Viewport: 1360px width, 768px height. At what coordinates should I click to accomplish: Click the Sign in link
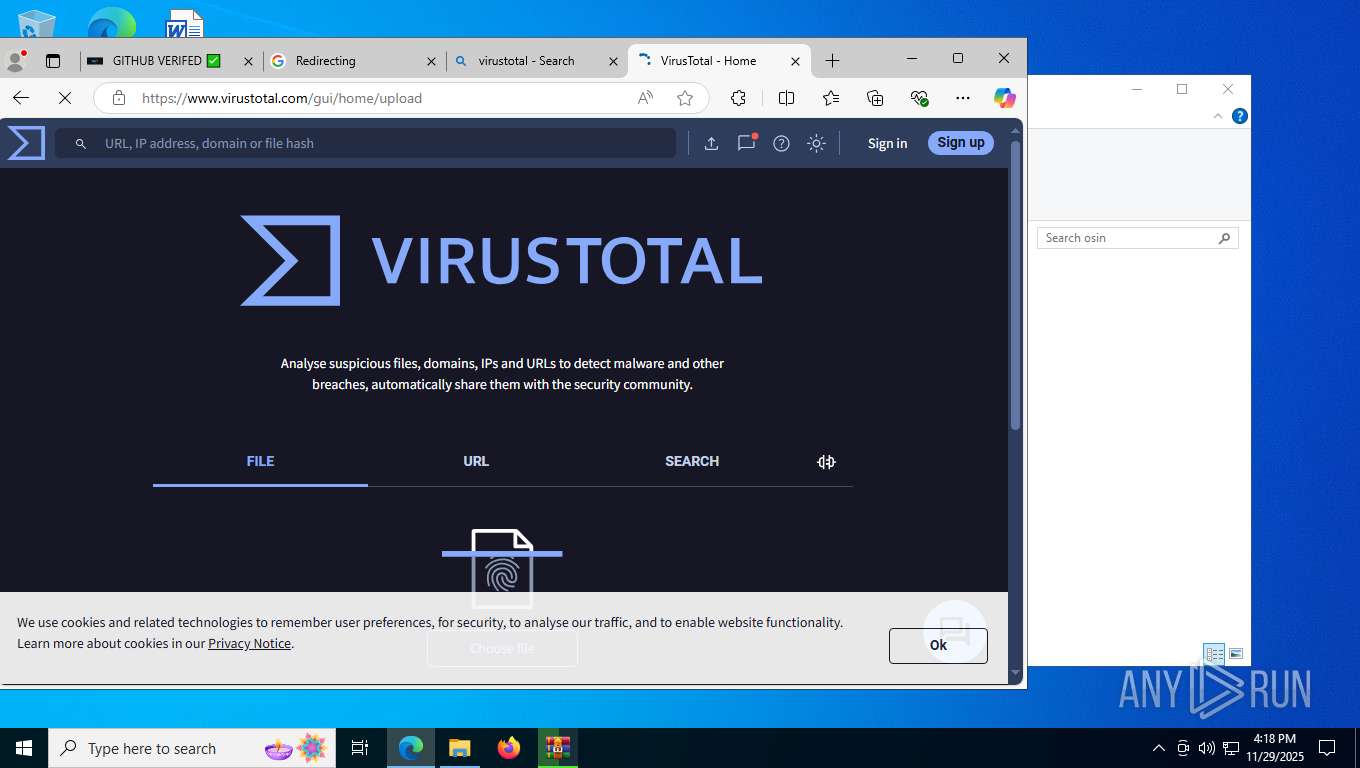[887, 143]
